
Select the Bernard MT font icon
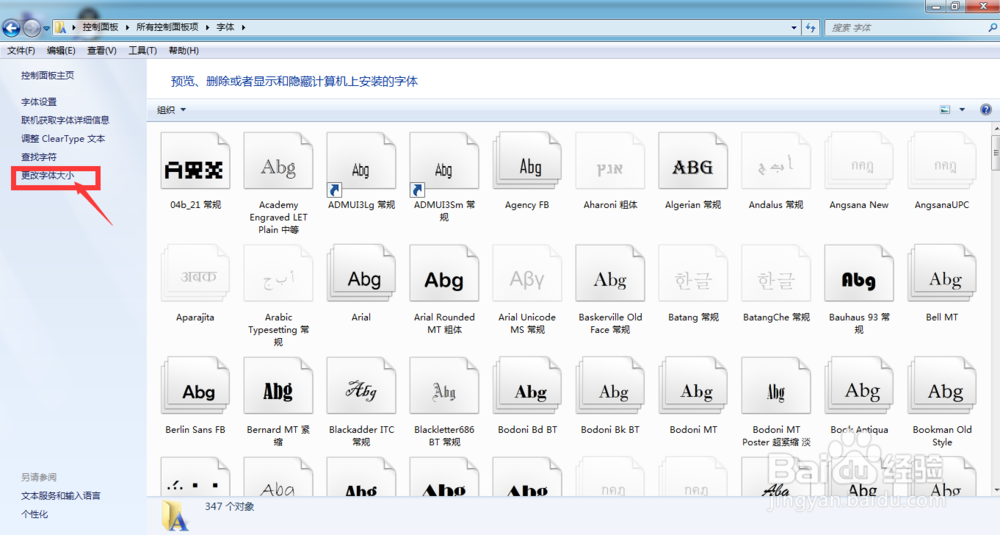(x=278, y=386)
